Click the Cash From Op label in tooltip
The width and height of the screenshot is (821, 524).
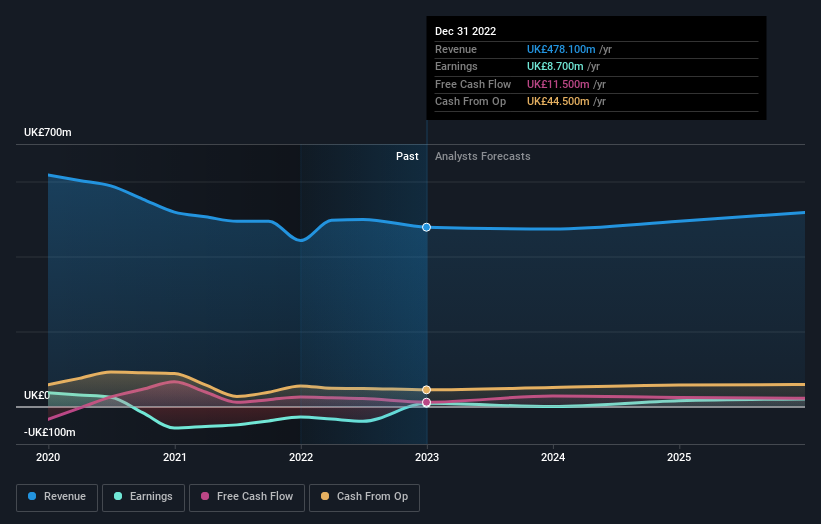click(x=471, y=102)
